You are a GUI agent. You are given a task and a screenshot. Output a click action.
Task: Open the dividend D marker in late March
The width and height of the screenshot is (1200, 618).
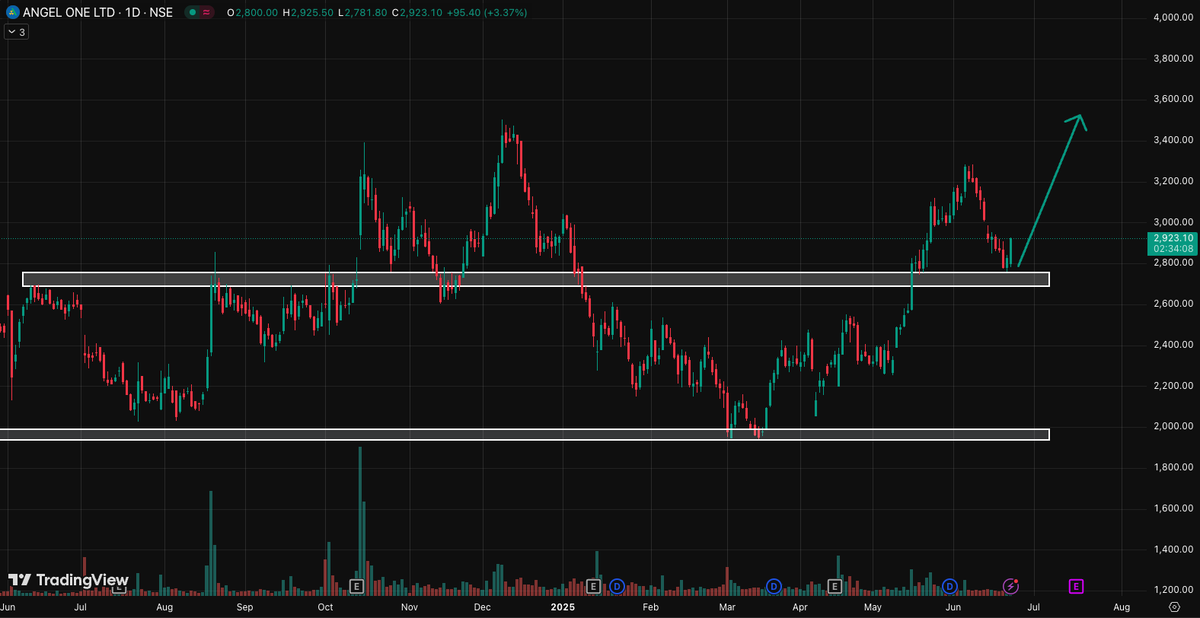click(773, 585)
